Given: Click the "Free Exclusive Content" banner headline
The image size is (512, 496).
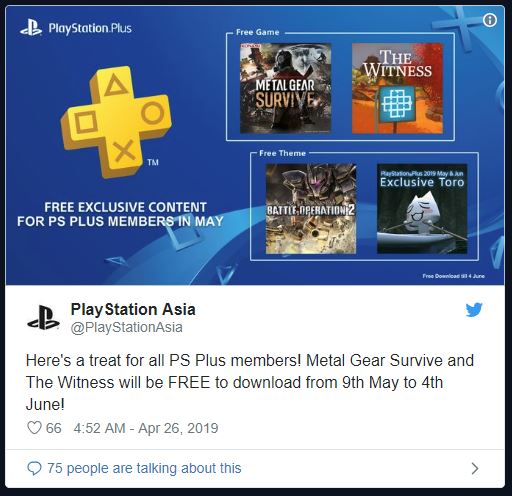Looking at the screenshot, I should 120,214.
